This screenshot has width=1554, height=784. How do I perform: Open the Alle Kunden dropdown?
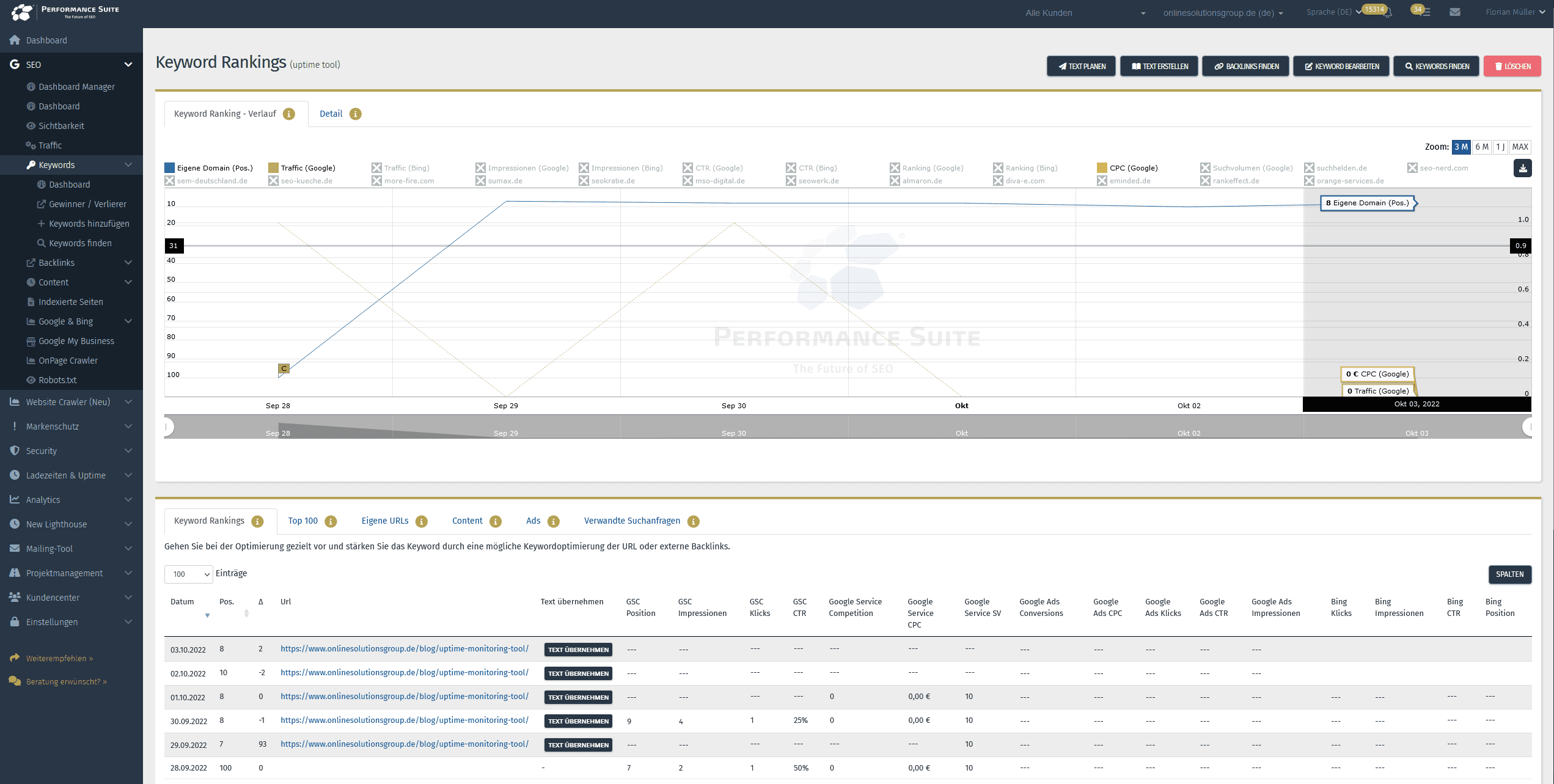1085,13
